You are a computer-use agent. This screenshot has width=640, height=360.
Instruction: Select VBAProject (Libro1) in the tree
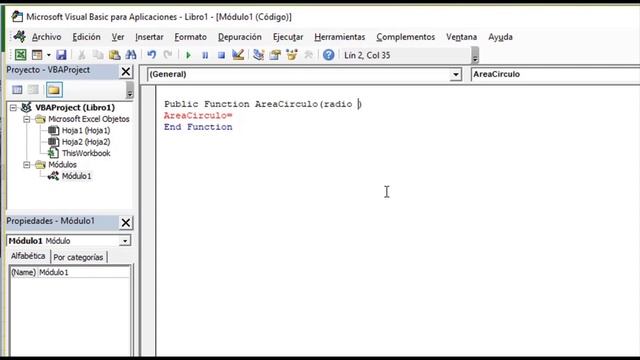[75, 108]
